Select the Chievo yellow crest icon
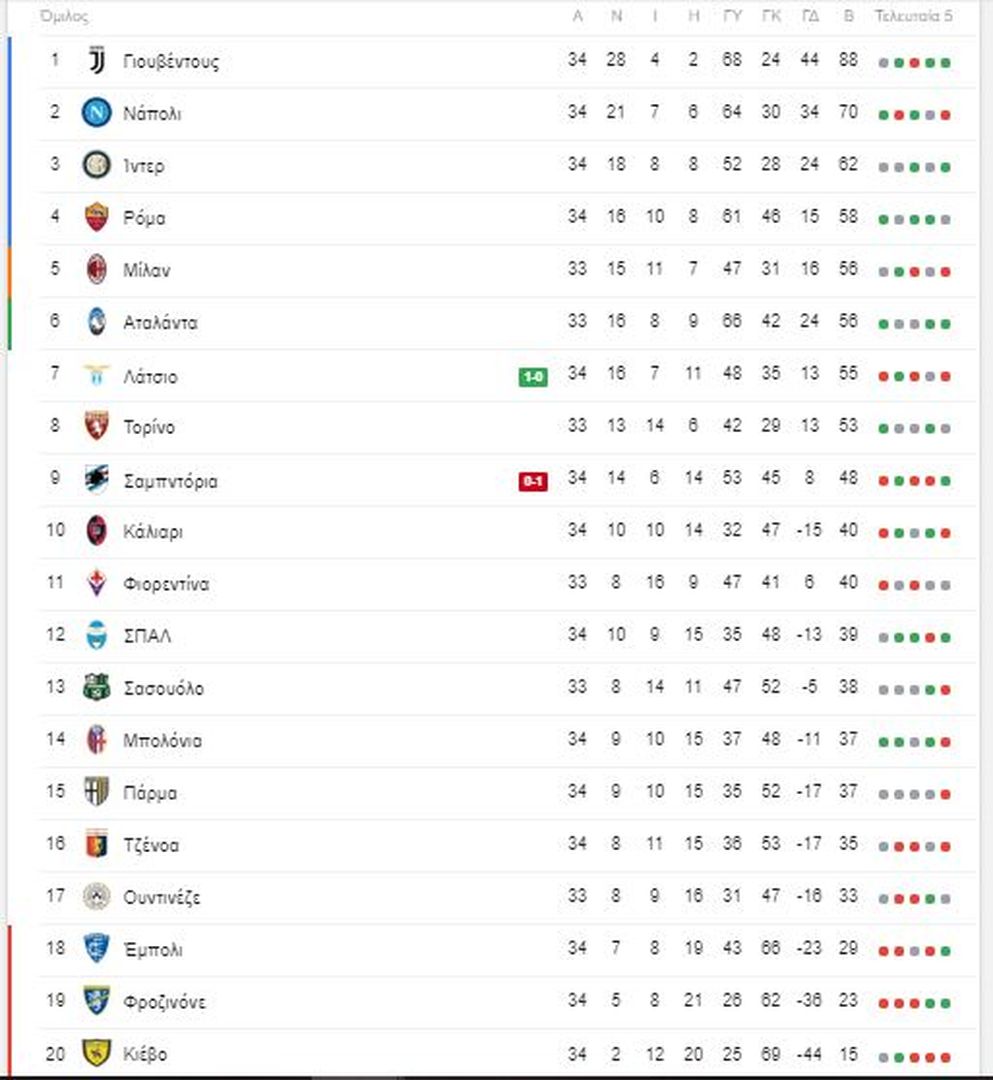The height and width of the screenshot is (1080, 993). (x=96, y=1053)
